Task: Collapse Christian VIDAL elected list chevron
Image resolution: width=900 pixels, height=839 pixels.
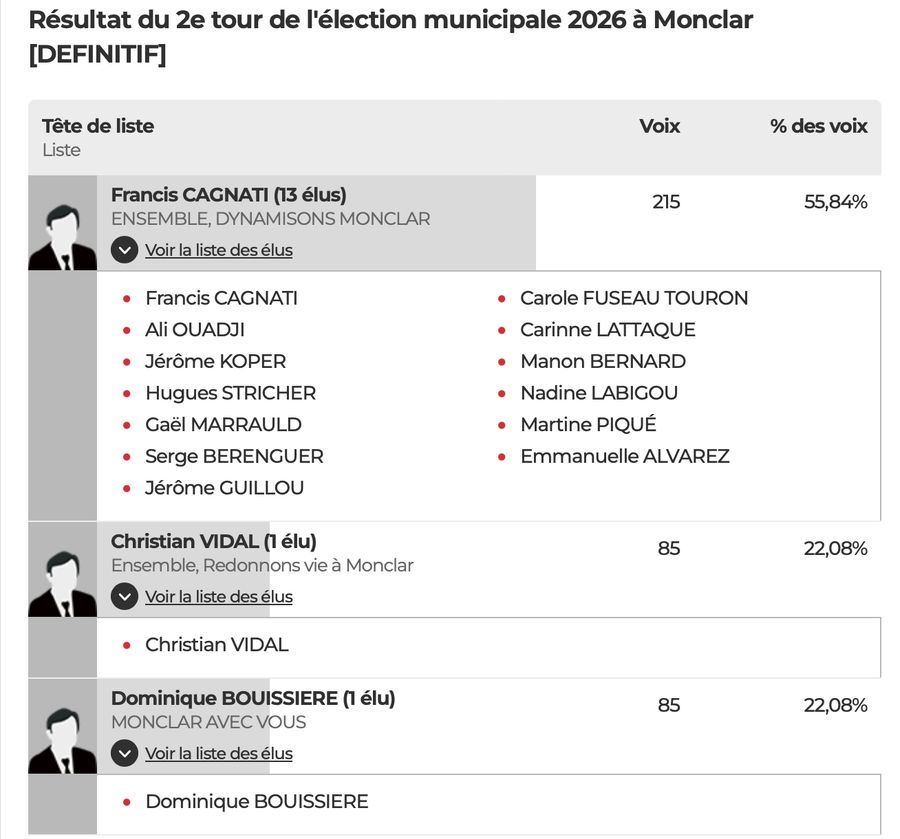Action: point(124,597)
